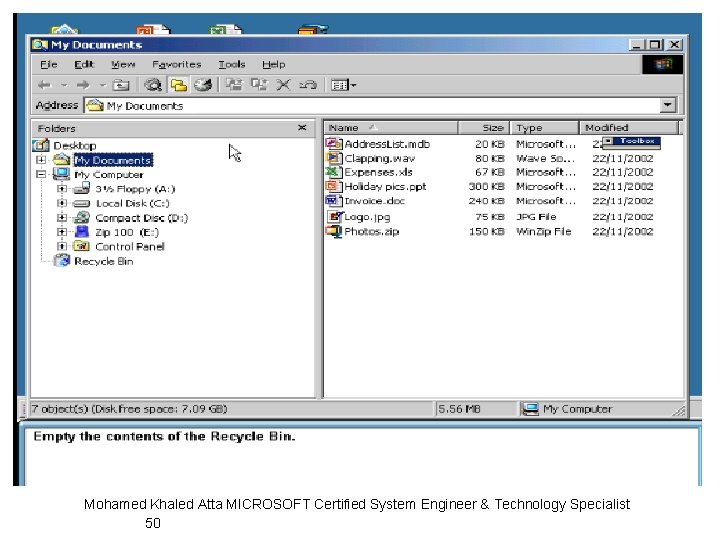Click the Back arrow toolbar button
This screenshot has width=720, height=540.
click(x=45, y=85)
